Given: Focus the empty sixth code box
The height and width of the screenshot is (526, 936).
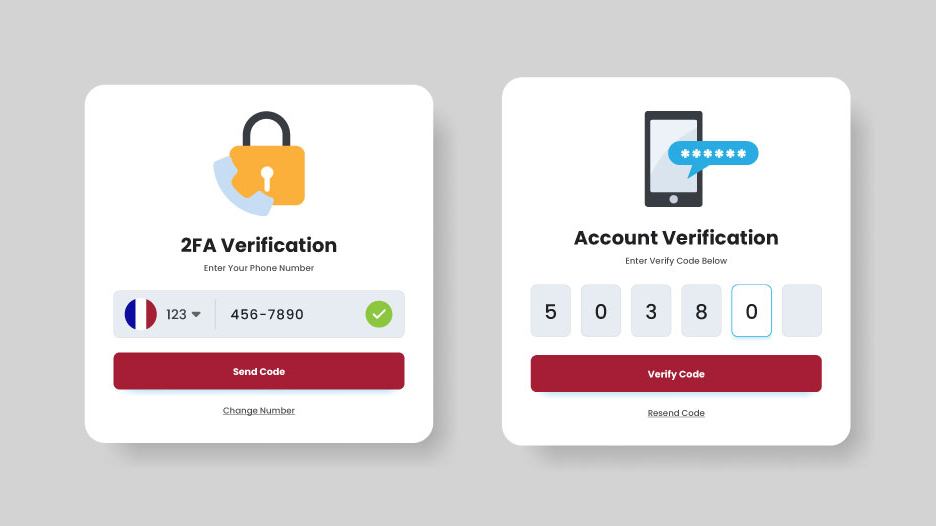Looking at the screenshot, I should [x=802, y=310].
